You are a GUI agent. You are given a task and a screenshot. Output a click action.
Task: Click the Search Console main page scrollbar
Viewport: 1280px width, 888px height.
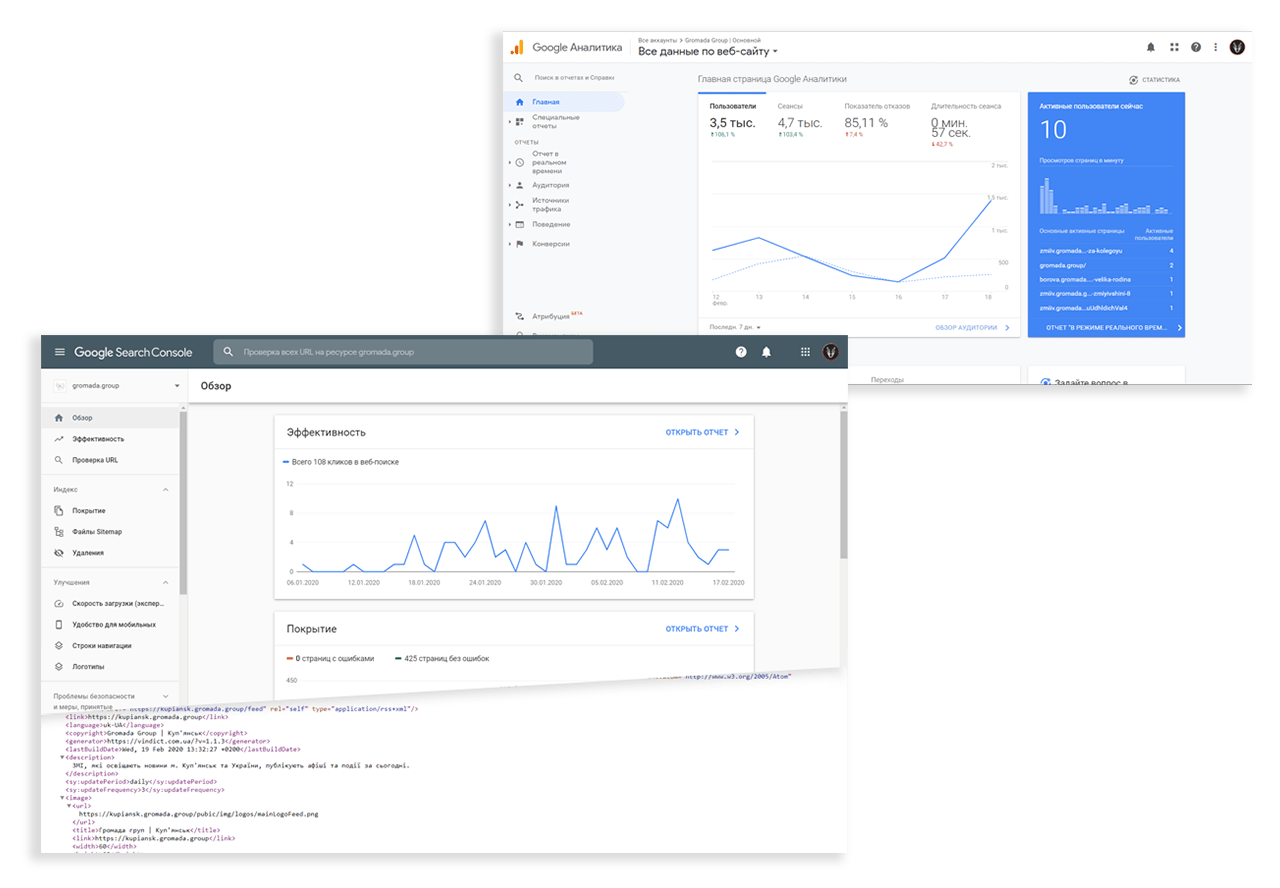(x=843, y=484)
